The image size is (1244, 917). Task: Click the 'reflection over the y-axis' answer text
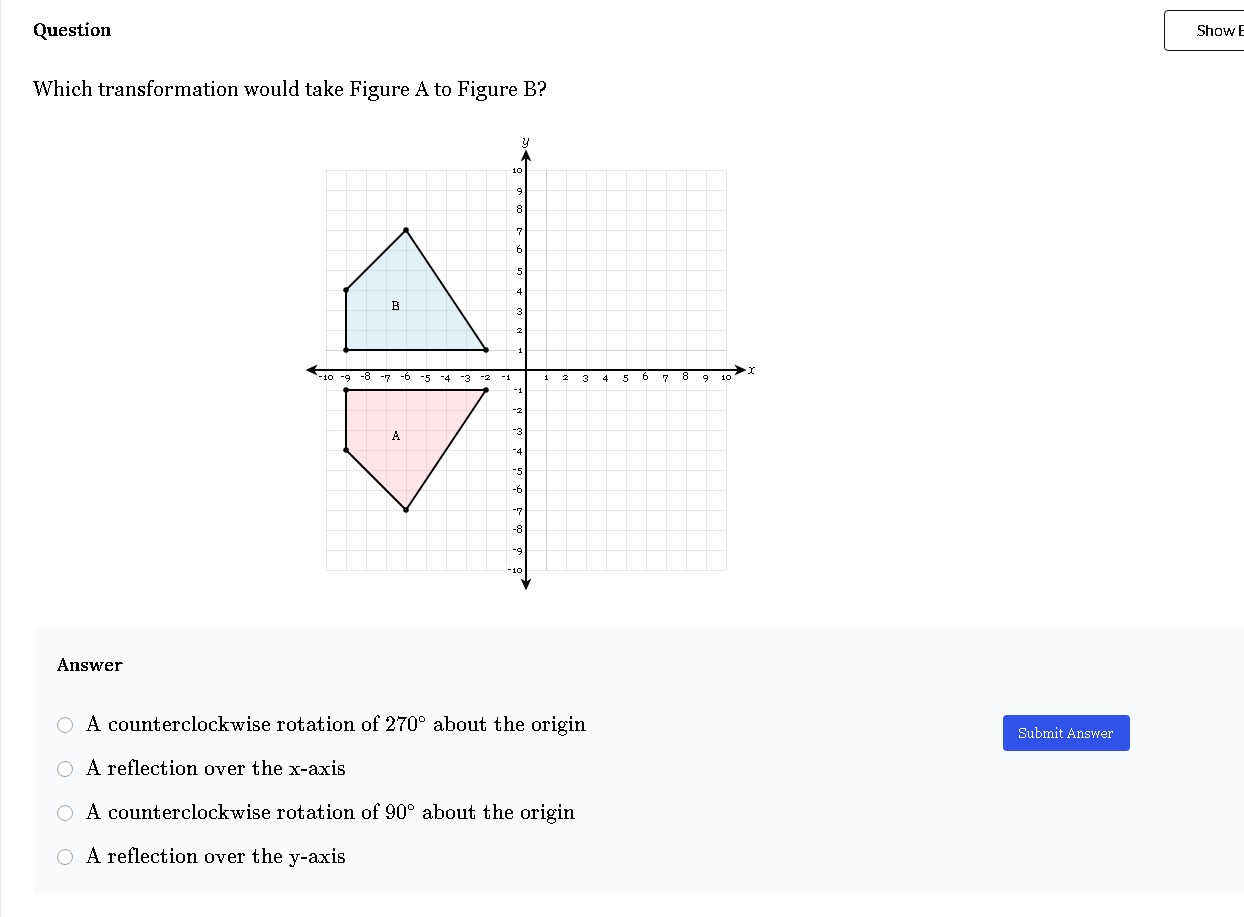216,857
